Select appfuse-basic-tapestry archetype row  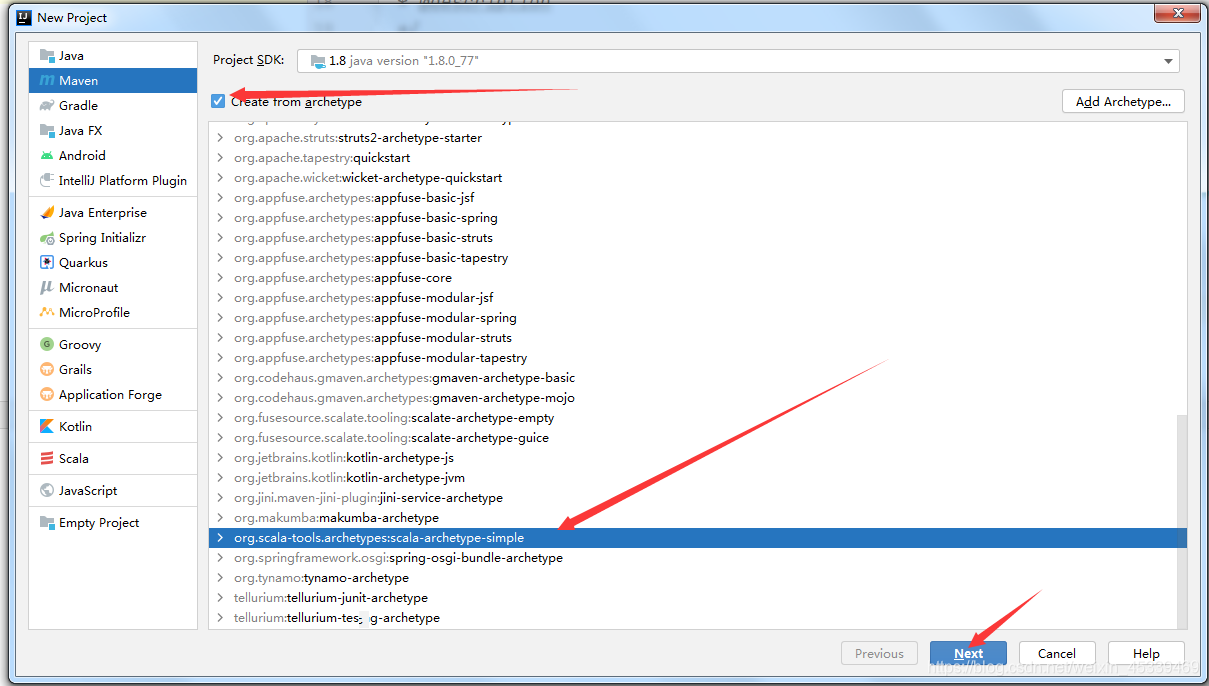pos(698,258)
